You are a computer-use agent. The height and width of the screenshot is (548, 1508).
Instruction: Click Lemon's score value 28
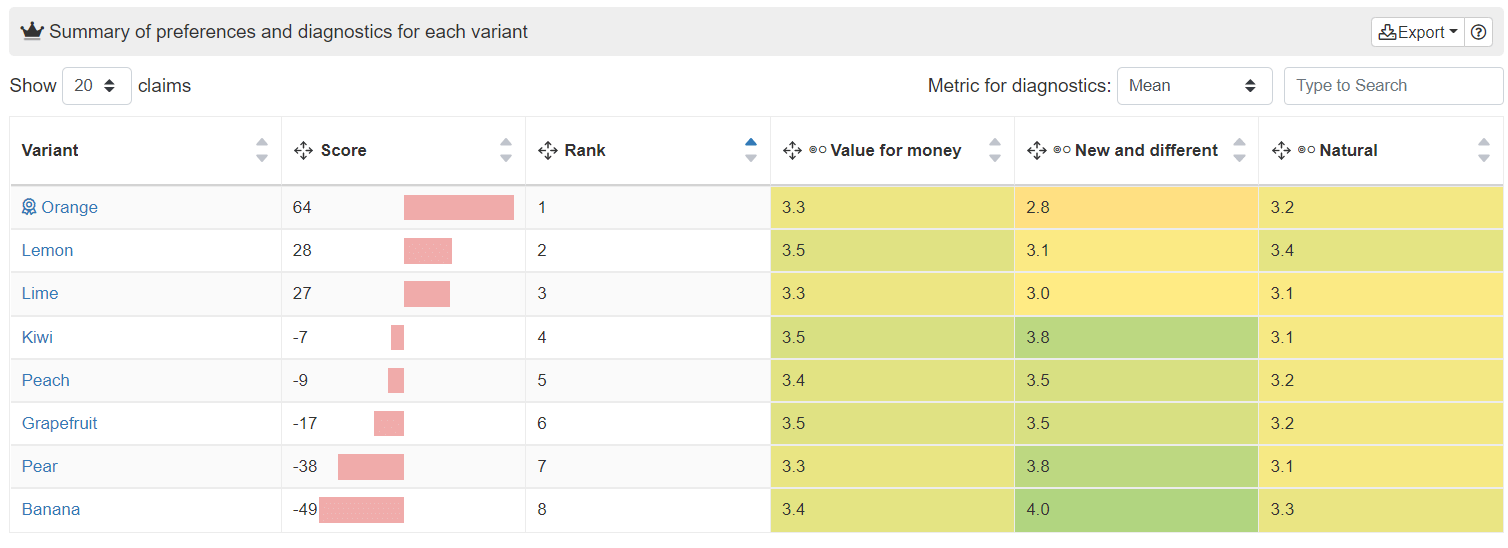(302, 250)
